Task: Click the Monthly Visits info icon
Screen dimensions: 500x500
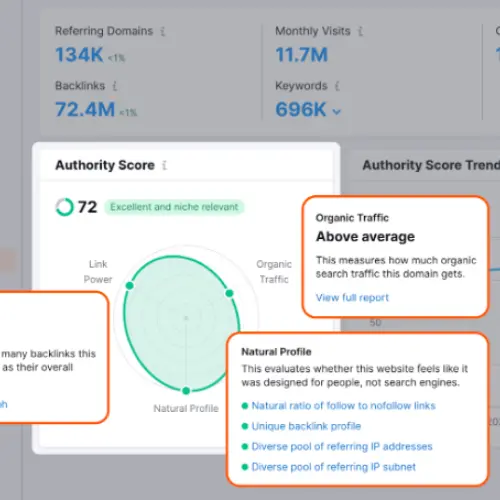Action: tap(360, 31)
